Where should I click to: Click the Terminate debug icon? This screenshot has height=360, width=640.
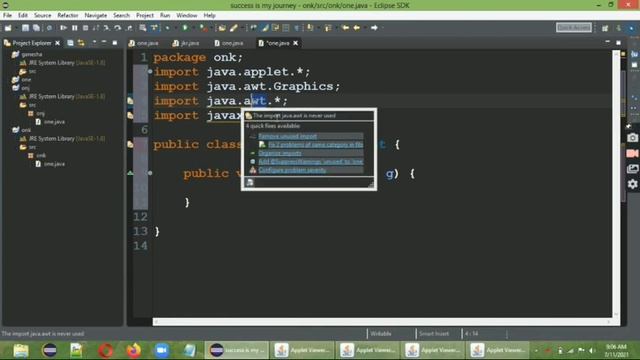coord(85,28)
